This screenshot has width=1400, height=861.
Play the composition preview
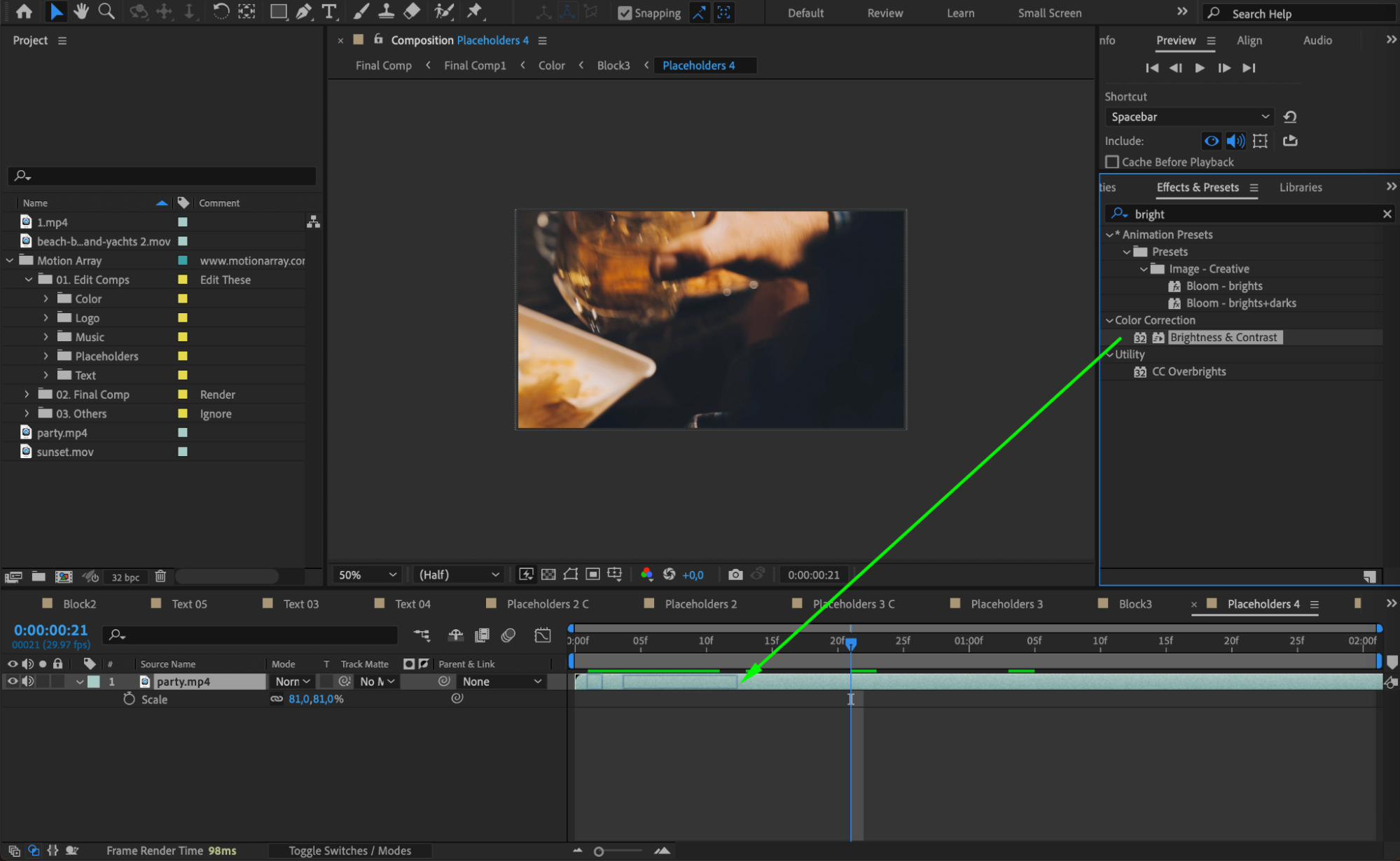coord(1200,68)
